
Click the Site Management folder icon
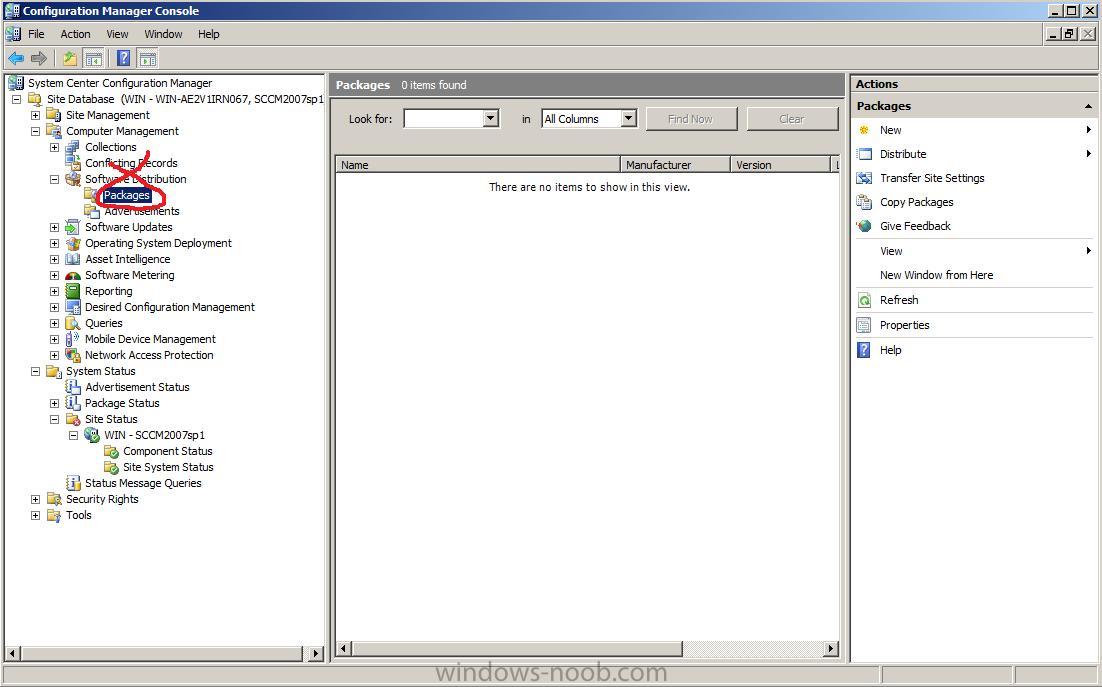(54, 114)
